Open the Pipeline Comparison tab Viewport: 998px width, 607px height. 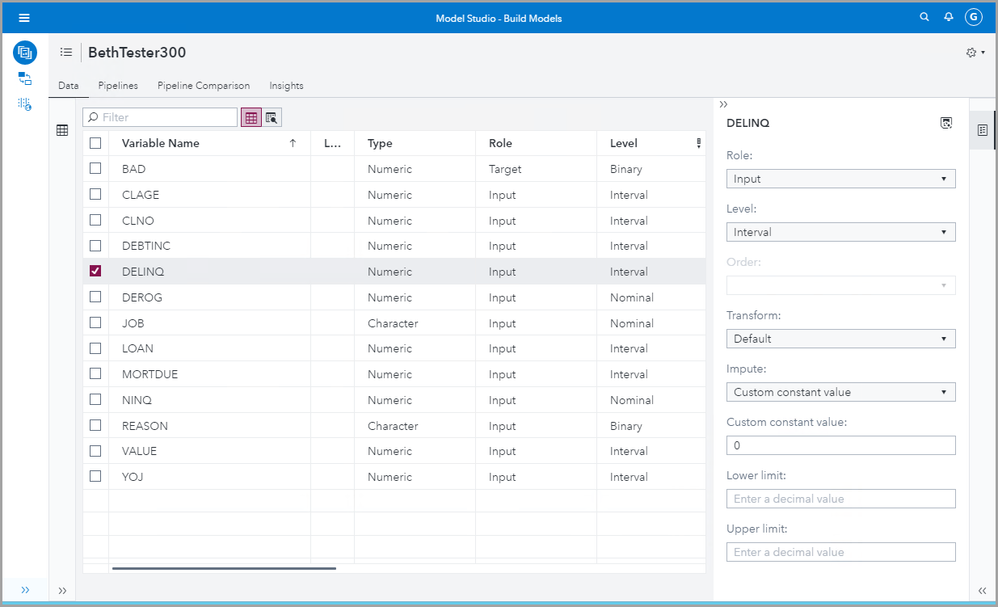(203, 86)
